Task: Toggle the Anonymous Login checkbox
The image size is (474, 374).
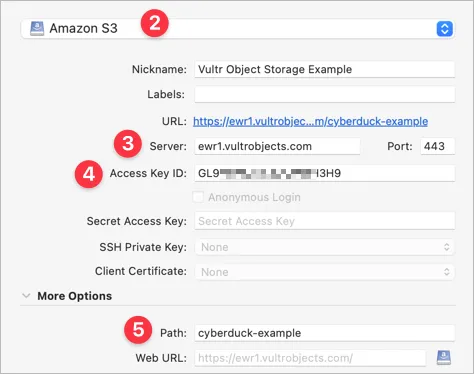Action: (198, 197)
